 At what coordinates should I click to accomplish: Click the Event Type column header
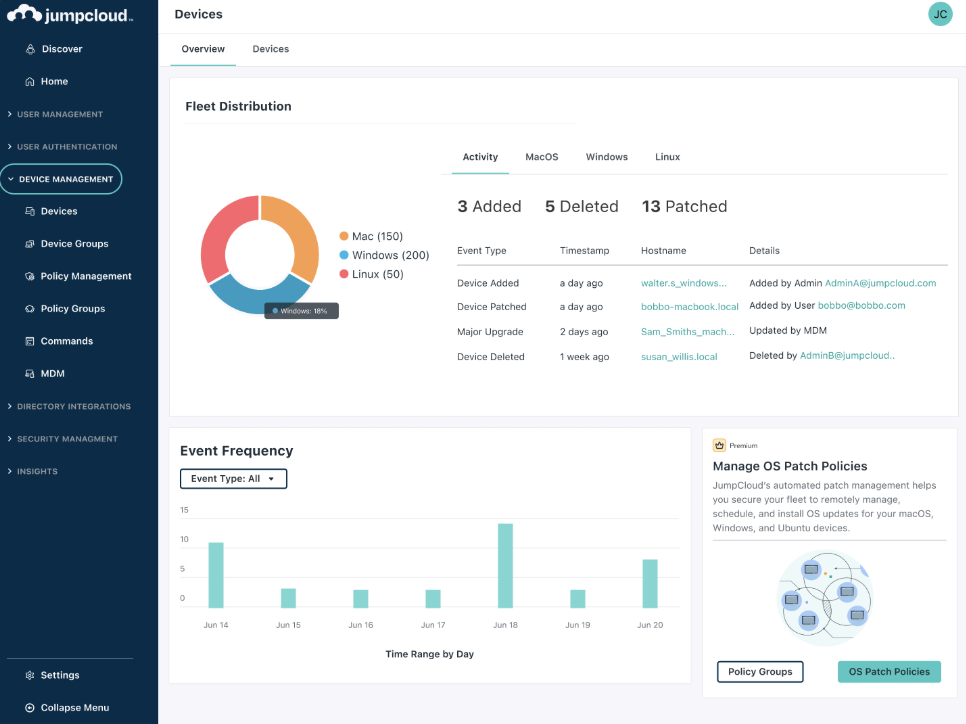482,251
